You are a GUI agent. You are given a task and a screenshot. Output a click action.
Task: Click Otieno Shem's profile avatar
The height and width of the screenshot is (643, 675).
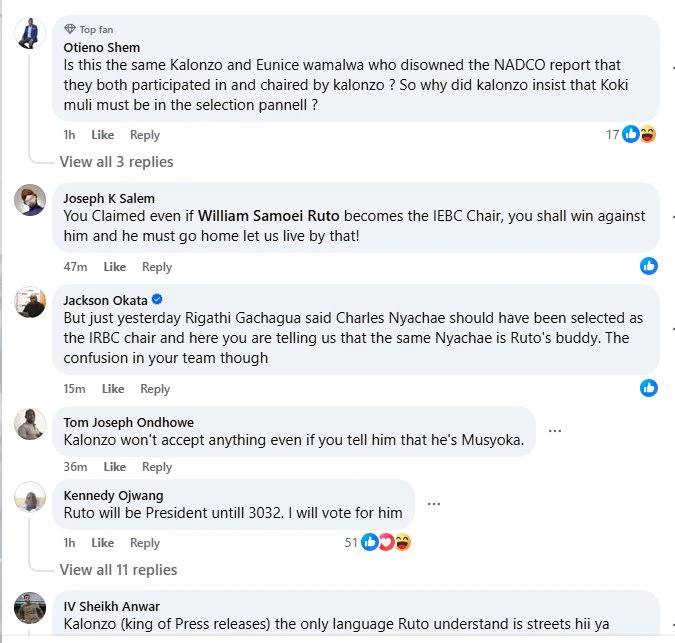click(x=29, y=34)
